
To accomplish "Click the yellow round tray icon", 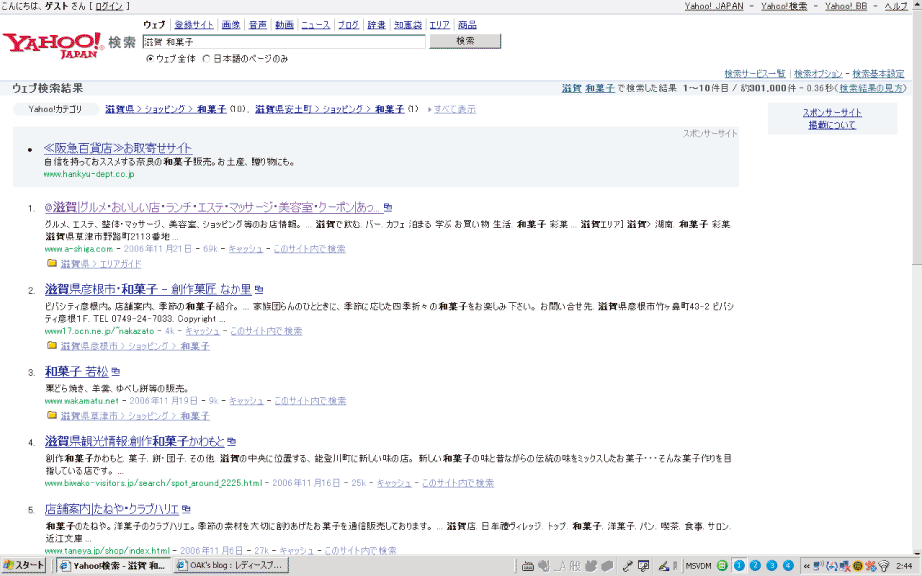I will click(x=858, y=566).
